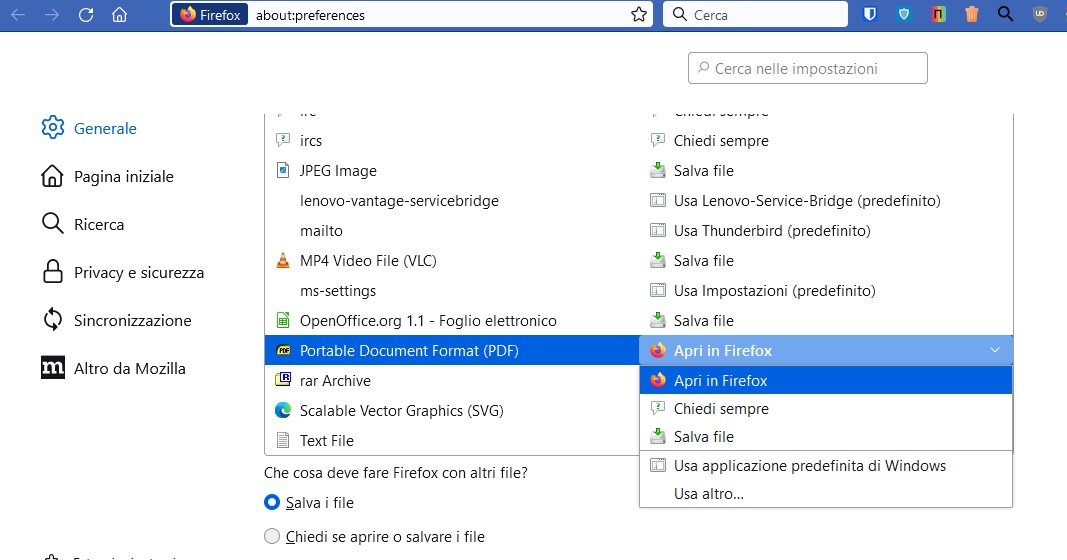
Task: Click the orange trash can extension icon
Action: point(972,14)
